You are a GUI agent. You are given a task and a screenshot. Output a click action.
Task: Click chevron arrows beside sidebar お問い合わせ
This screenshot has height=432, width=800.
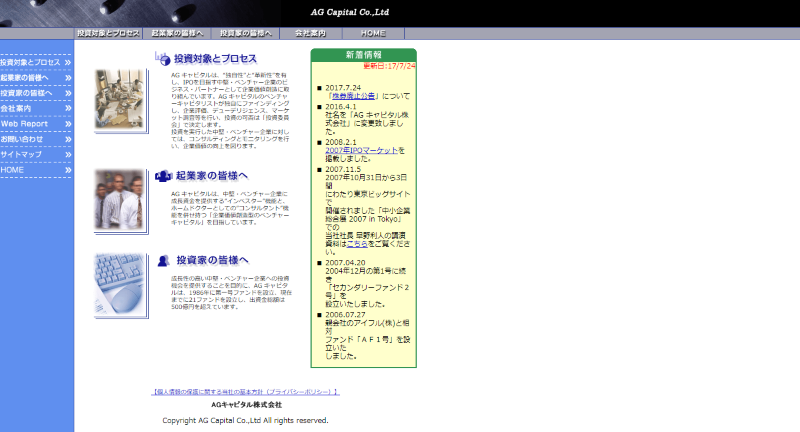point(68,139)
